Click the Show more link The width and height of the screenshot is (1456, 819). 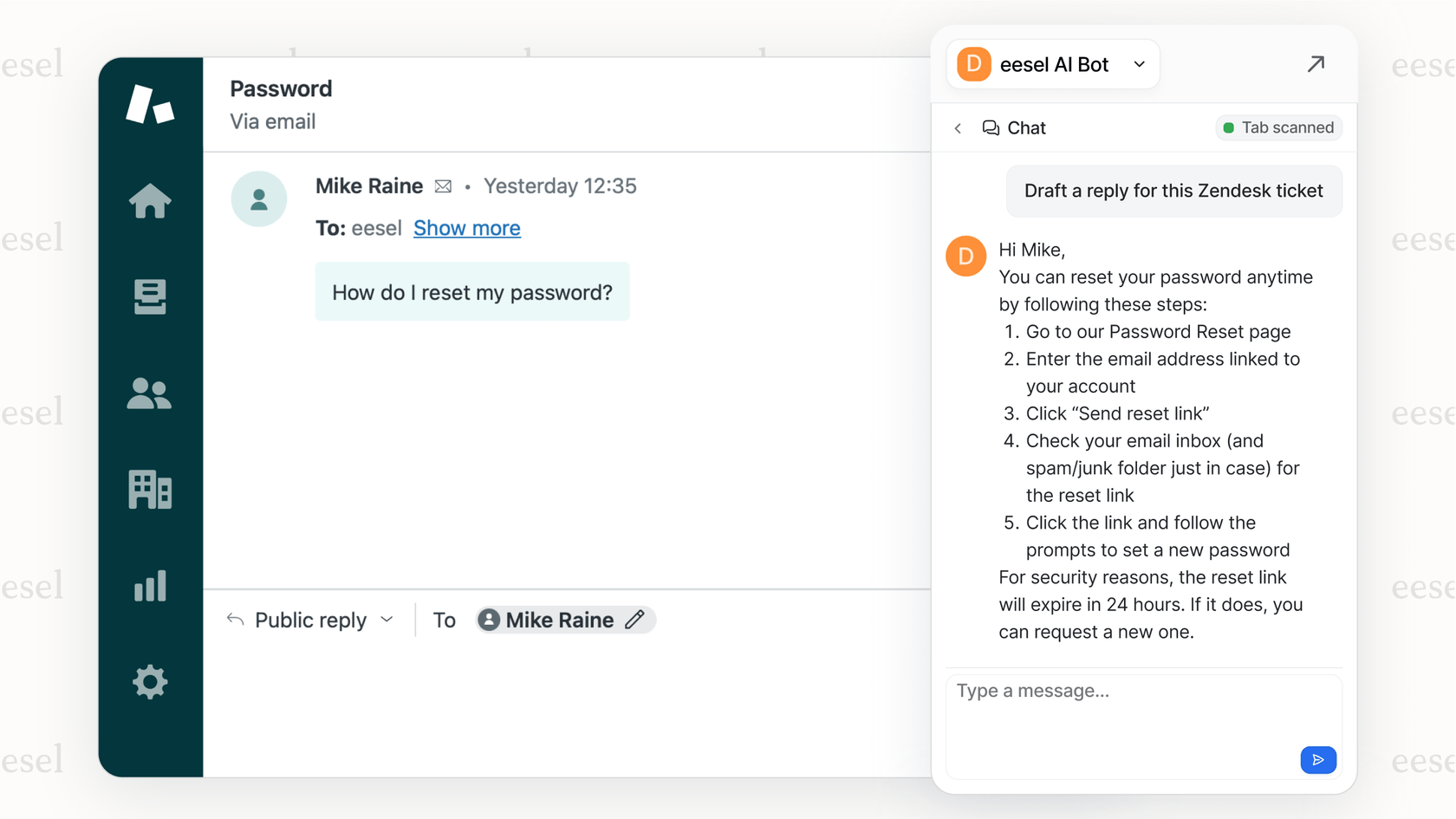tap(467, 228)
